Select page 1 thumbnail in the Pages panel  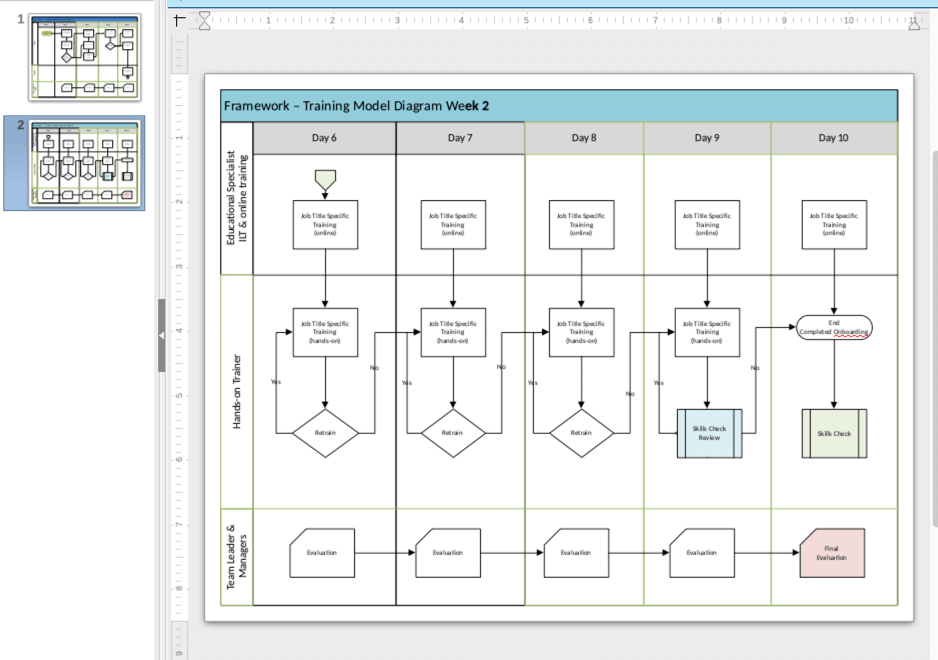click(x=84, y=57)
